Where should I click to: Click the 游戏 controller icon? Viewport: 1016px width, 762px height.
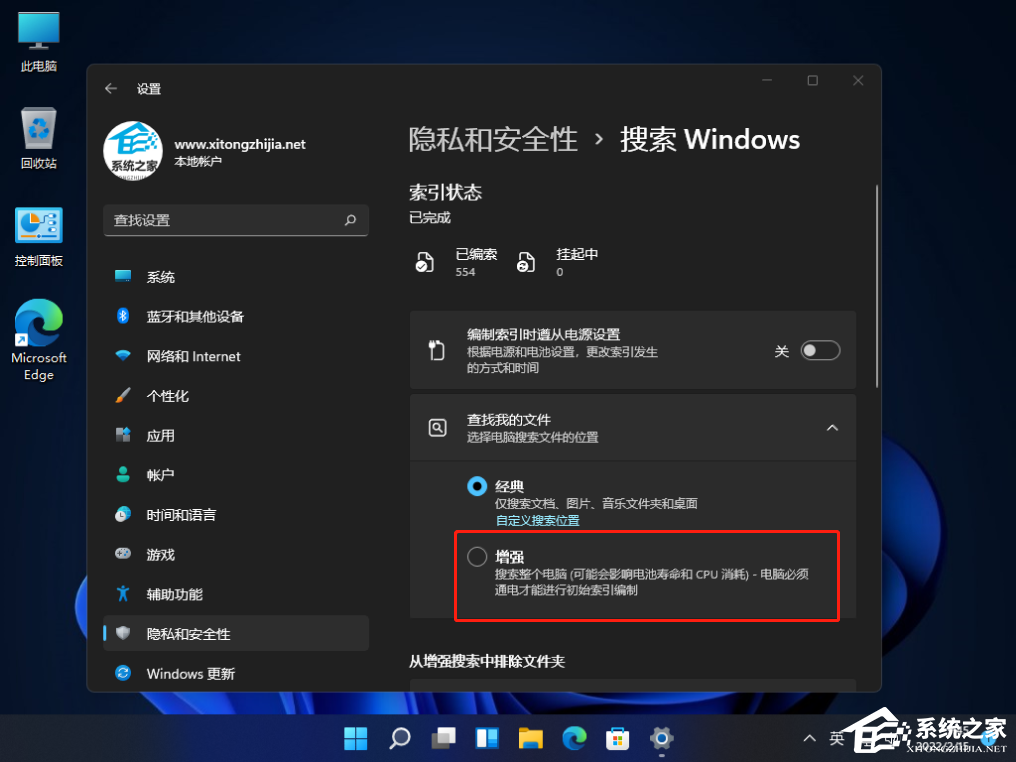click(123, 554)
